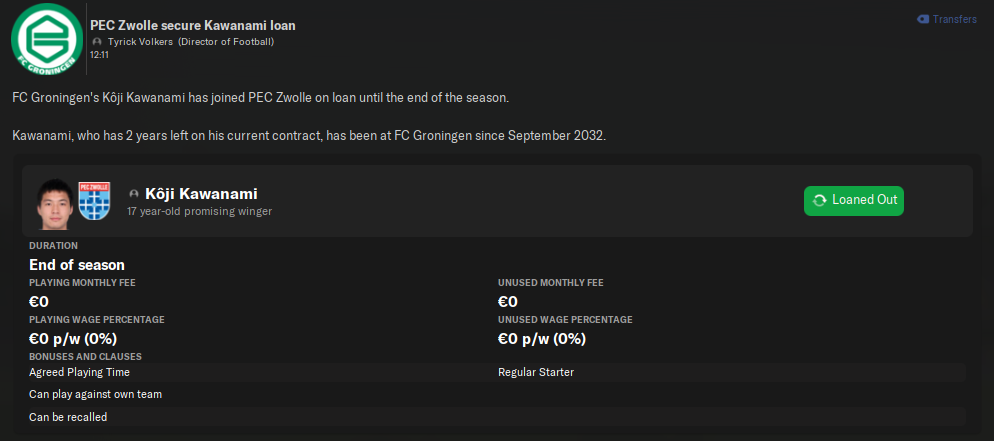This screenshot has width=994, height=441.
Task: Click the headline PEC Zwolle secure Kawanami loan
Action: point(192,25)
